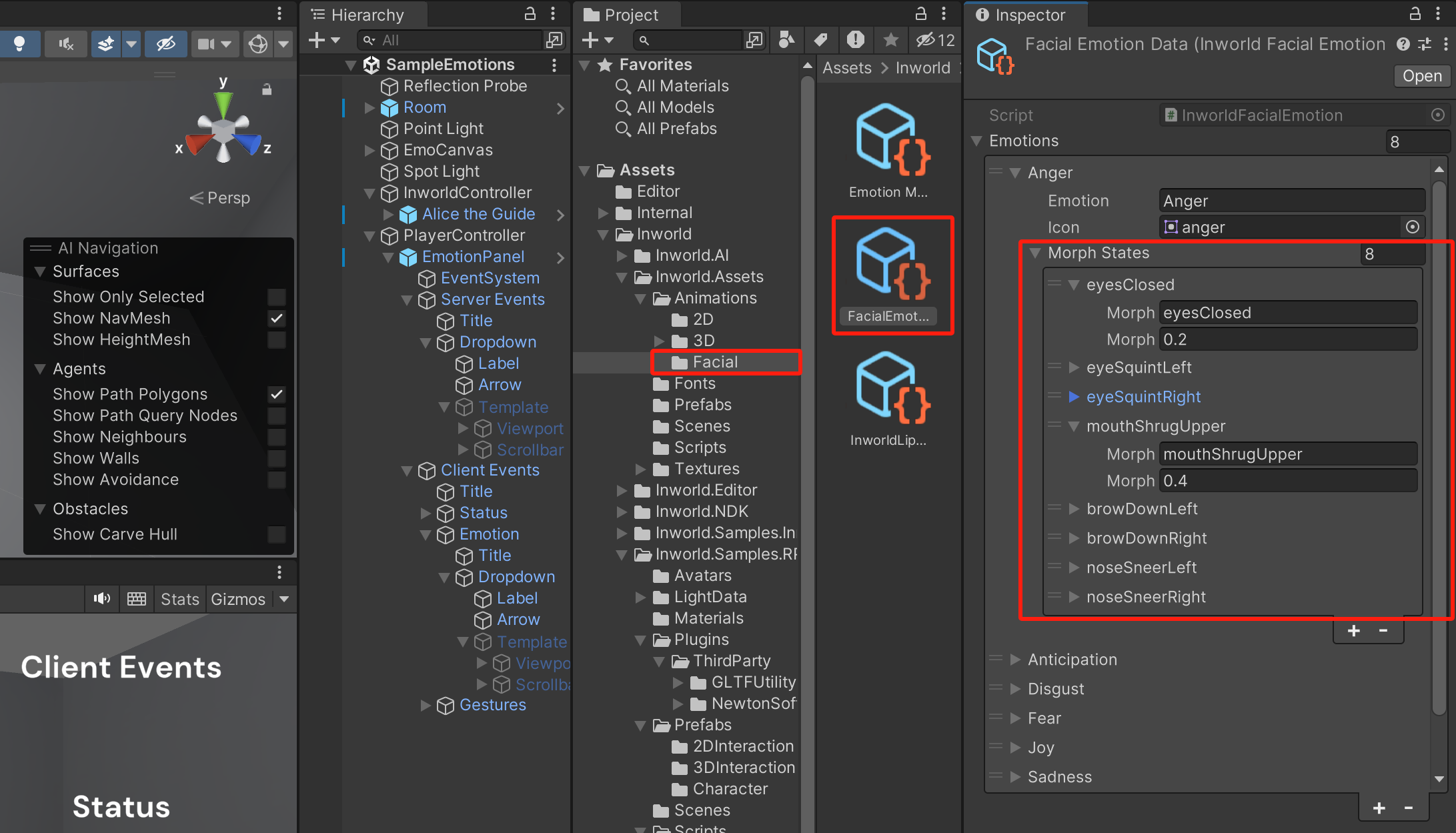Expand eyeSquintLeft morph state

(x=1074, y=367)
